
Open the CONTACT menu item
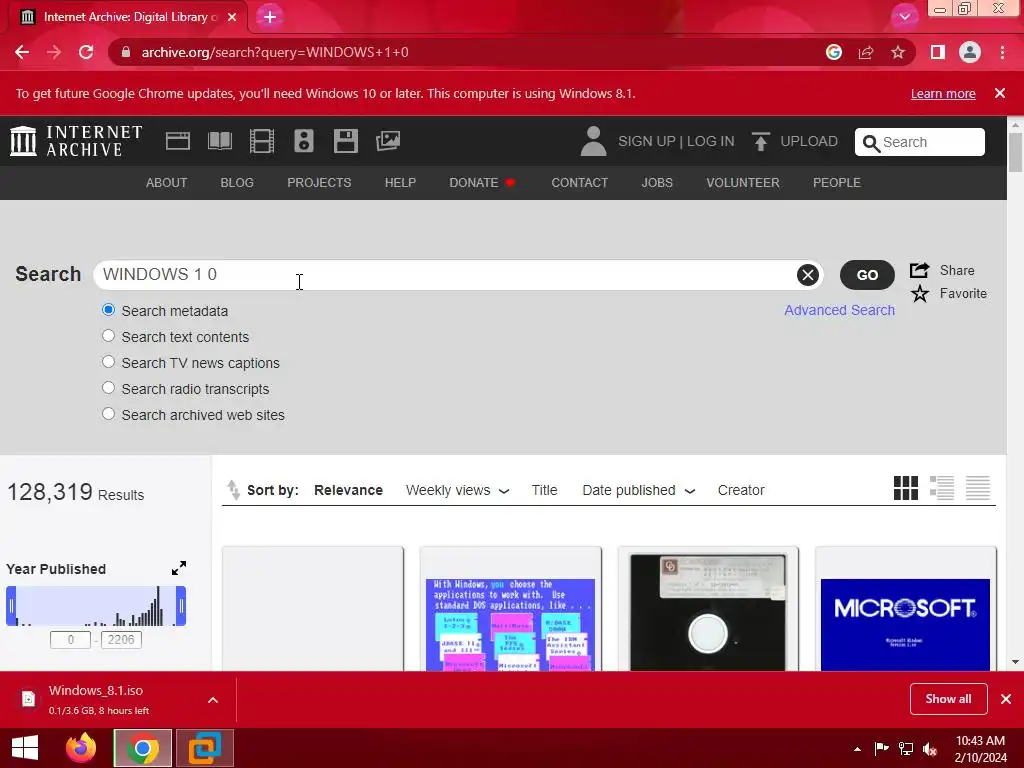coord(579,183)
